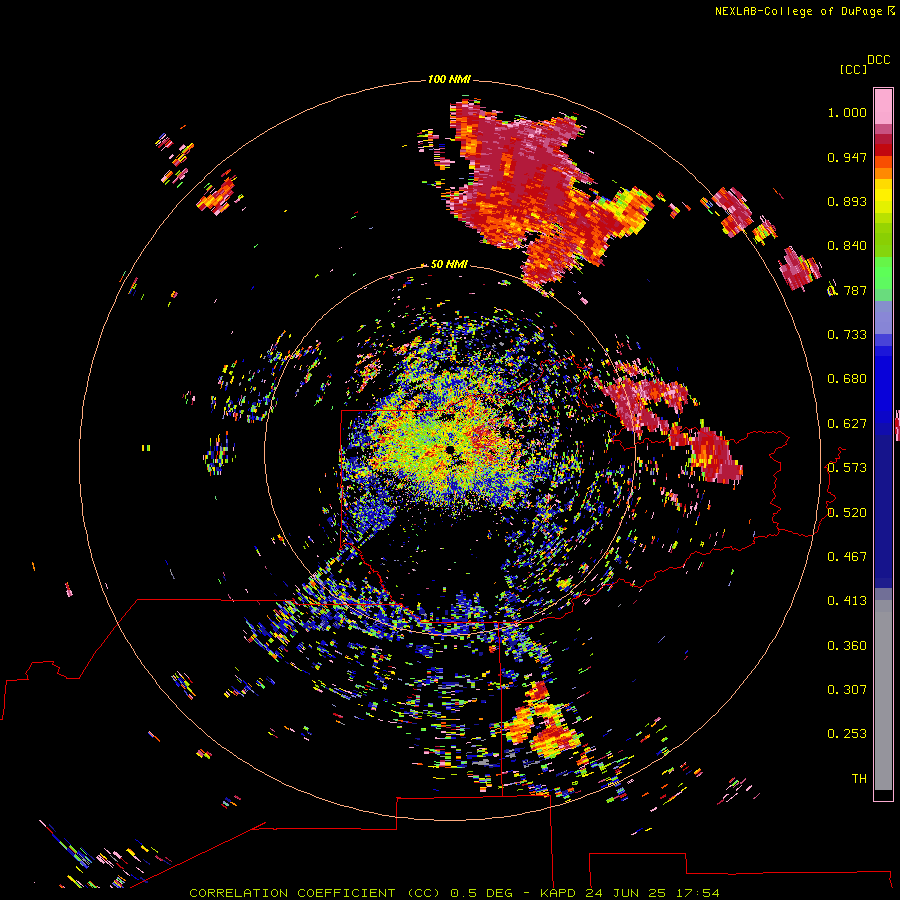This screenshot has height=900, width=900.
Task: Click the 0.467 color scale label
Action: click(x=847, y=557)
